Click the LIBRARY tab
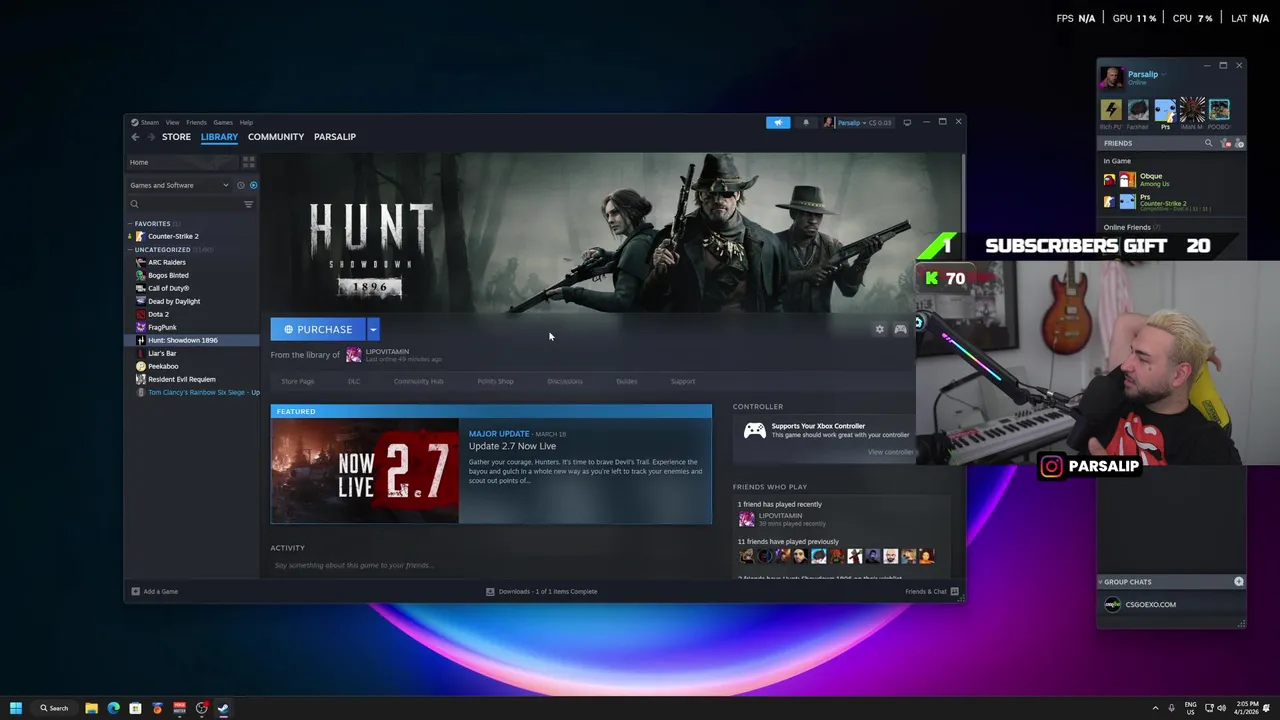This screenshot has width=1280, height=720. 219,137
